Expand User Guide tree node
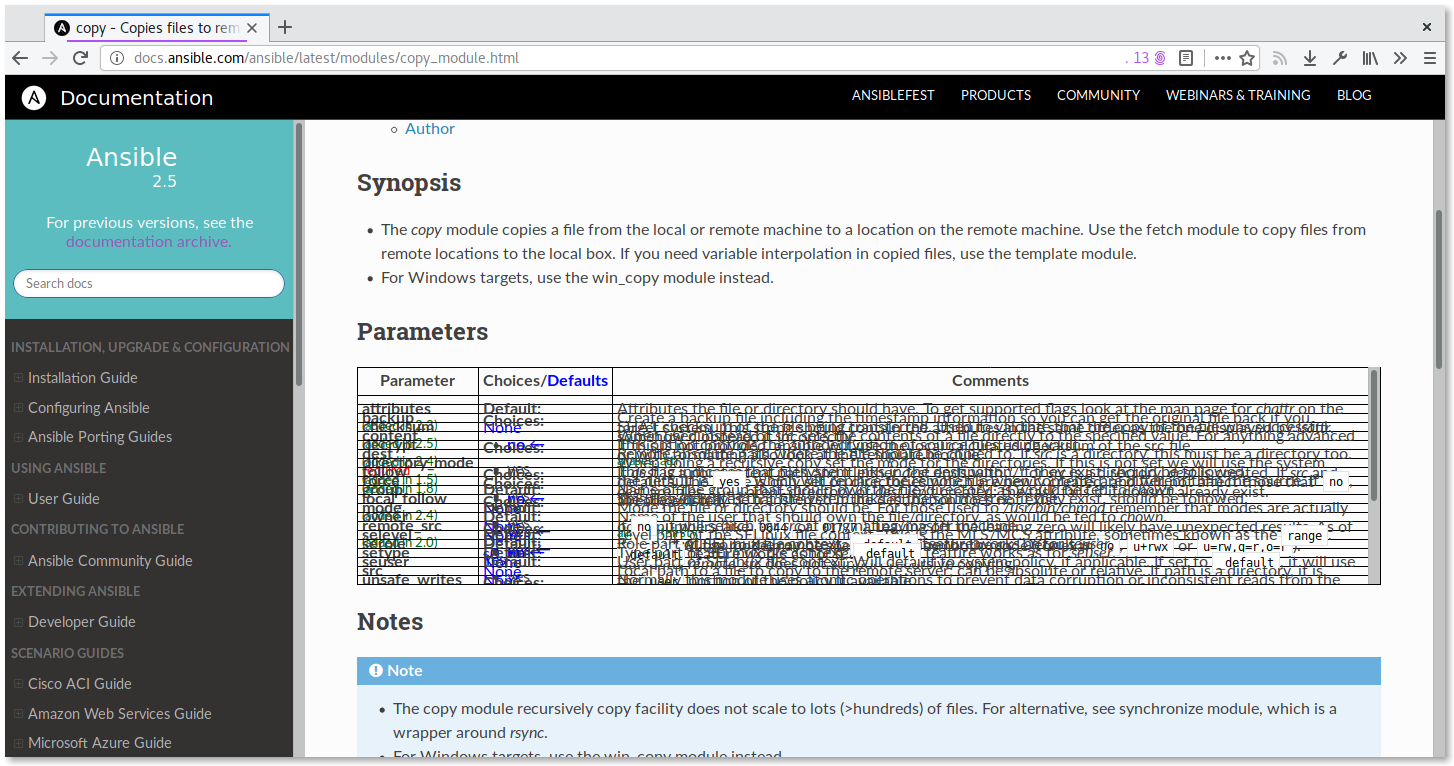The height and width of the screenshot is (766, 1454). (18, 499)
